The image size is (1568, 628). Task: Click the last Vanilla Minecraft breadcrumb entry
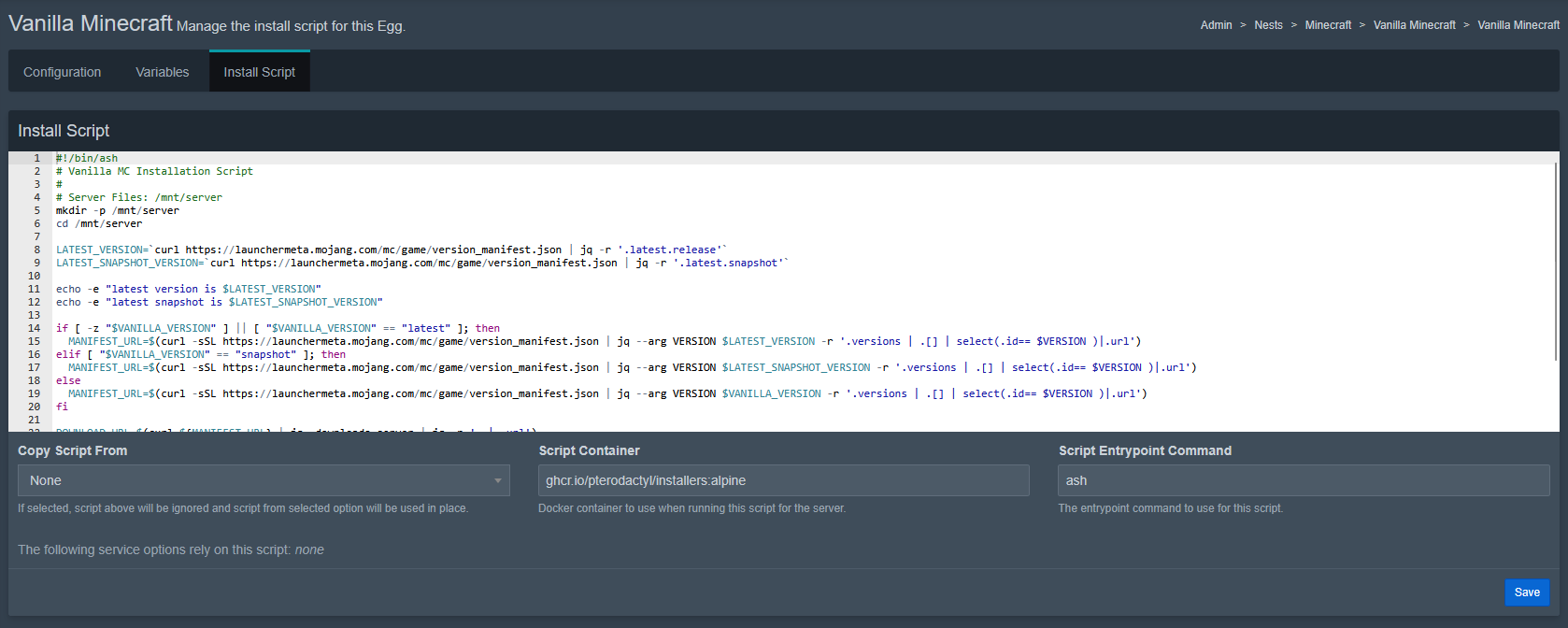tap(1518, 25)
